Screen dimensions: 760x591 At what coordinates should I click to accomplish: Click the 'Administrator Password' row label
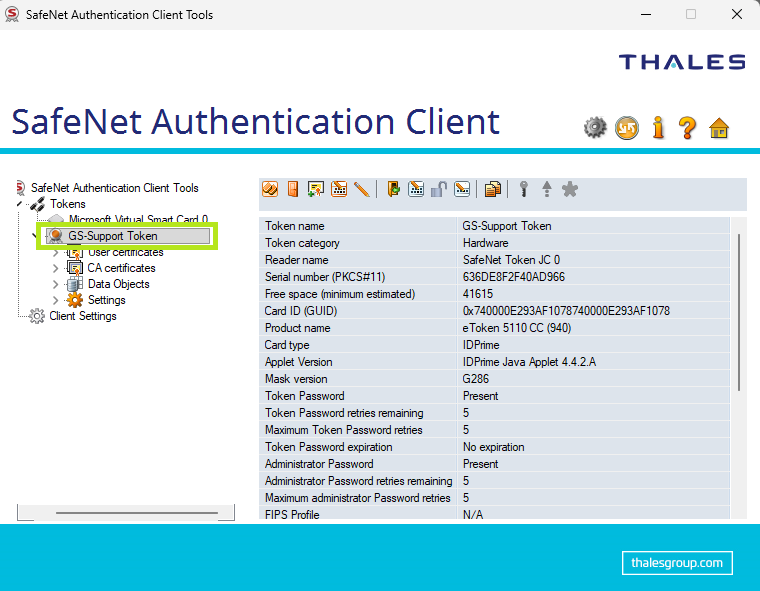319,463
